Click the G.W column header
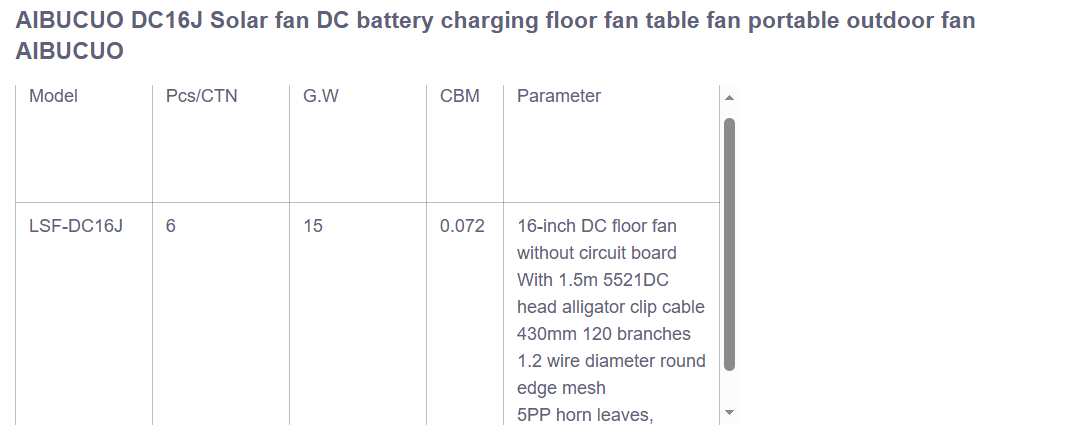This screenshot has width=1070, height=446. pos(320,96)
